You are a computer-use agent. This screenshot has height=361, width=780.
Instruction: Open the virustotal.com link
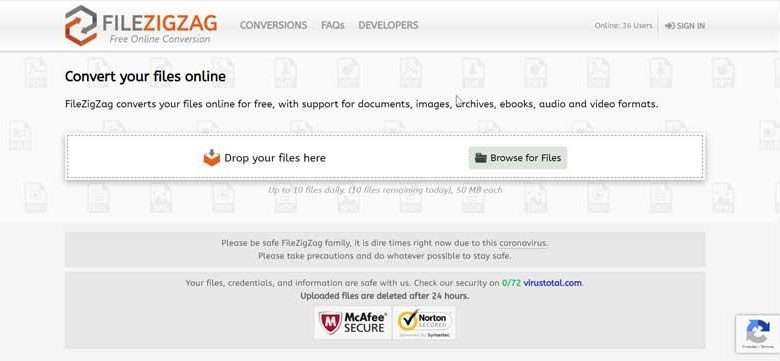coord(552,283)
